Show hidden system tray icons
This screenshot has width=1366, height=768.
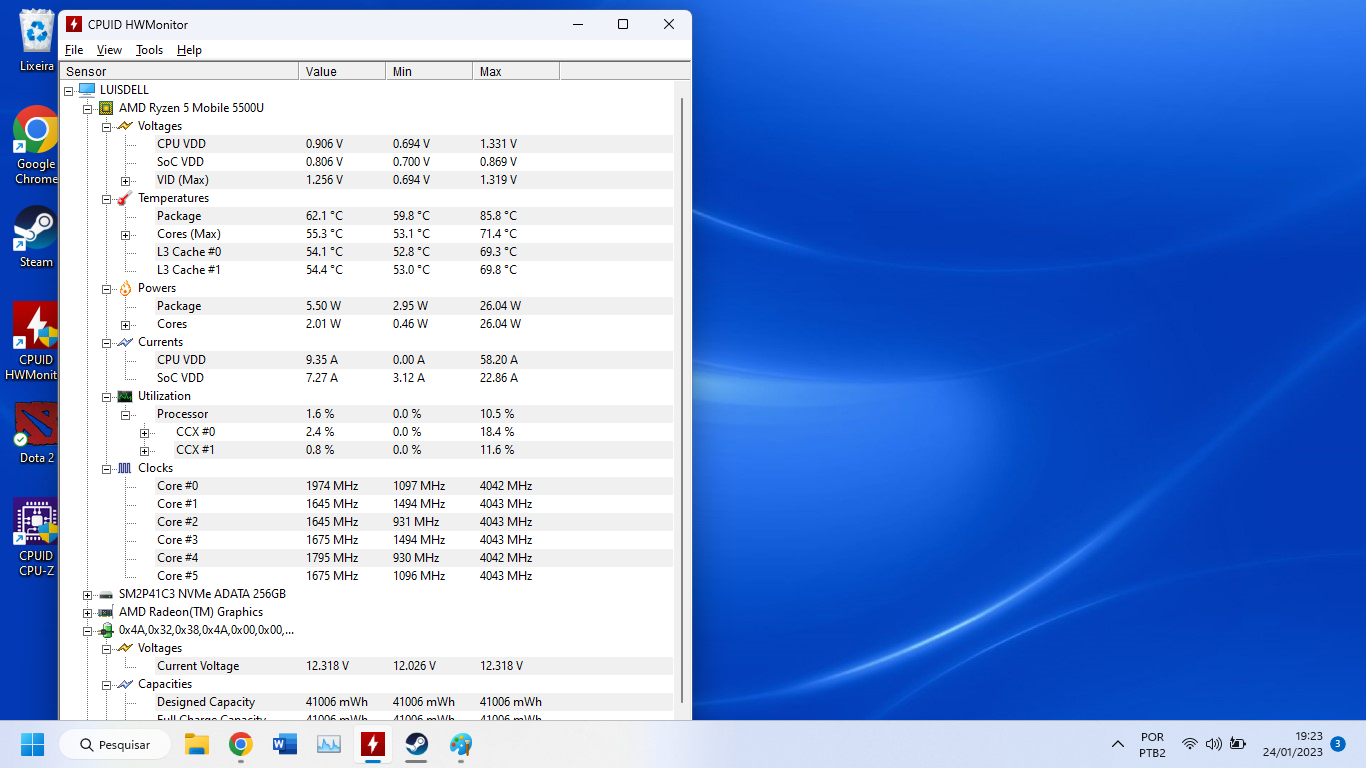point(1118,745)
